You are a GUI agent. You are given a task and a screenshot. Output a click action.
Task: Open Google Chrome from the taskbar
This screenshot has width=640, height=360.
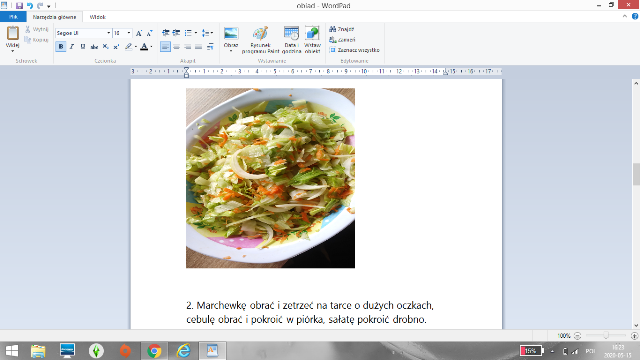(x=154, y=351)
